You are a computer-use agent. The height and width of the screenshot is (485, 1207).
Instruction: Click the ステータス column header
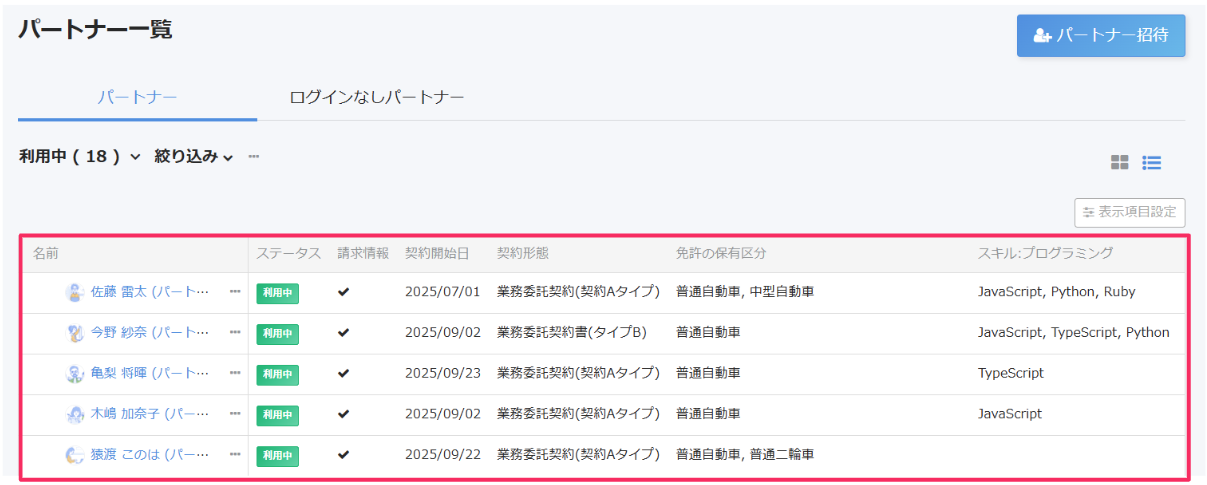click(289, 253)
